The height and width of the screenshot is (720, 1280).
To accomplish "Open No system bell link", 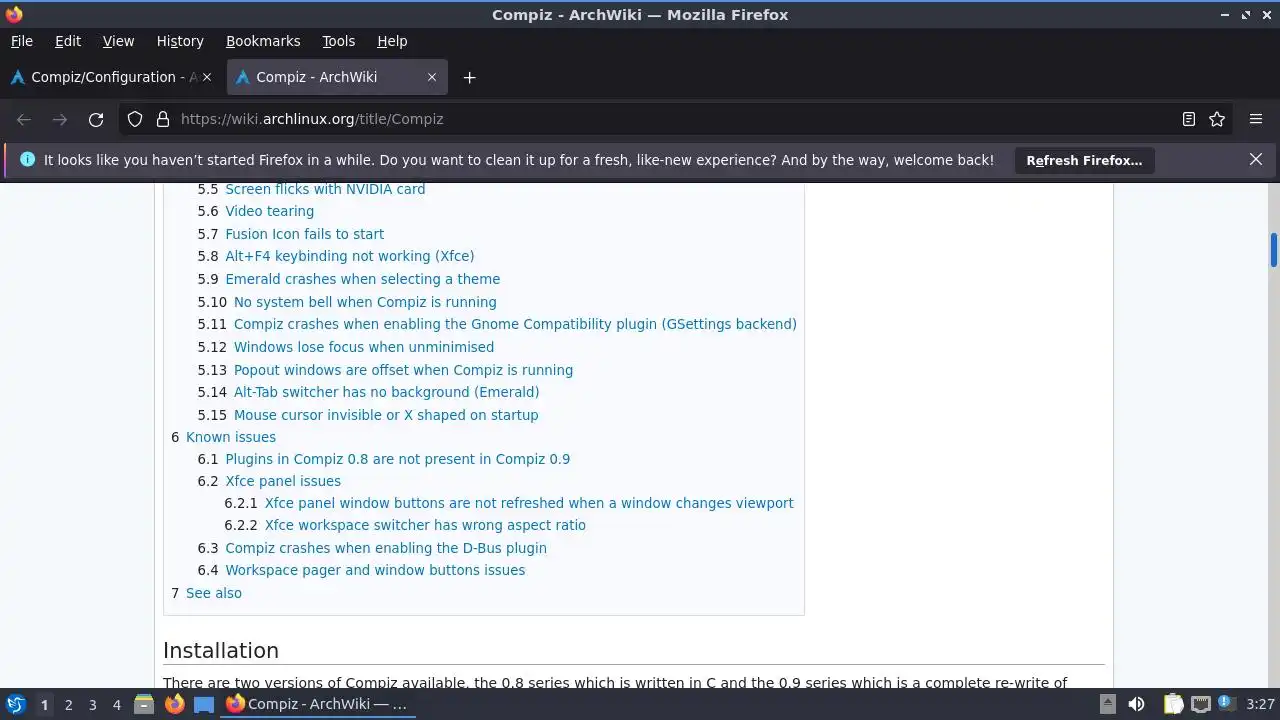I will 365,302.
